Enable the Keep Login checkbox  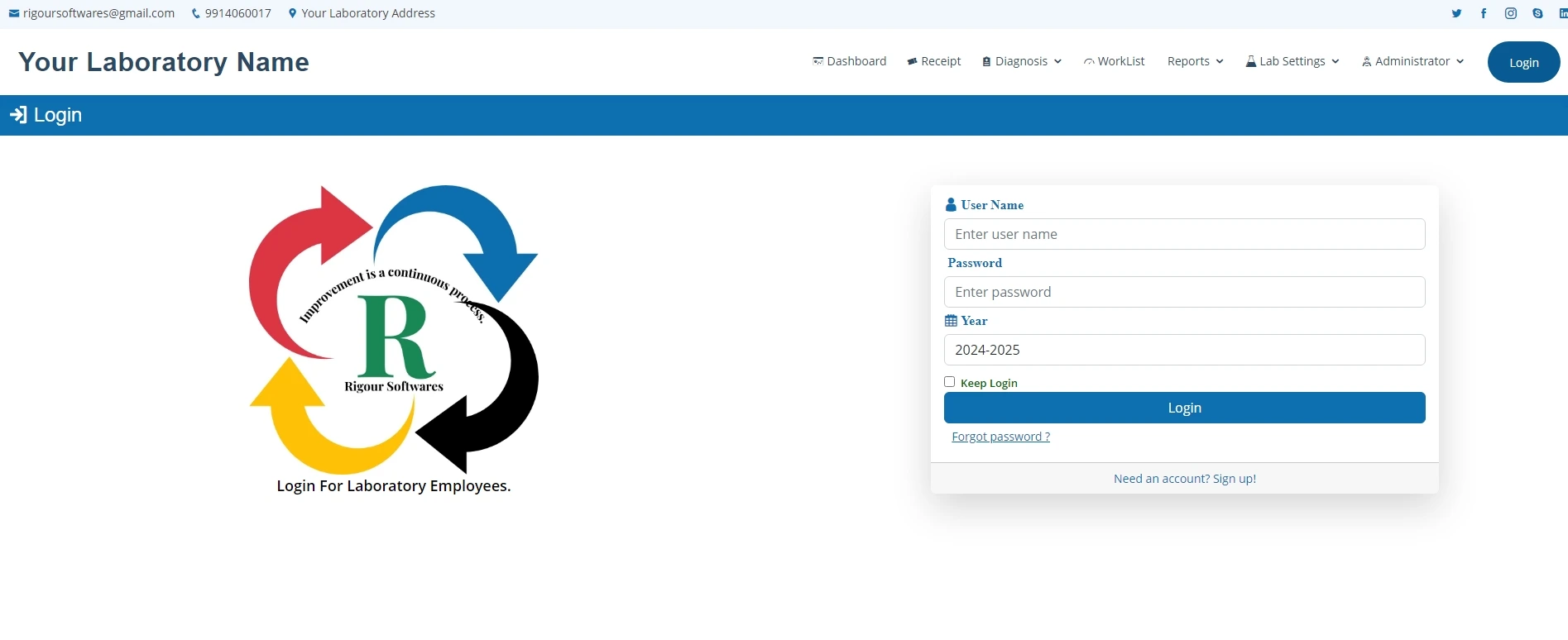tap(950, 382)
